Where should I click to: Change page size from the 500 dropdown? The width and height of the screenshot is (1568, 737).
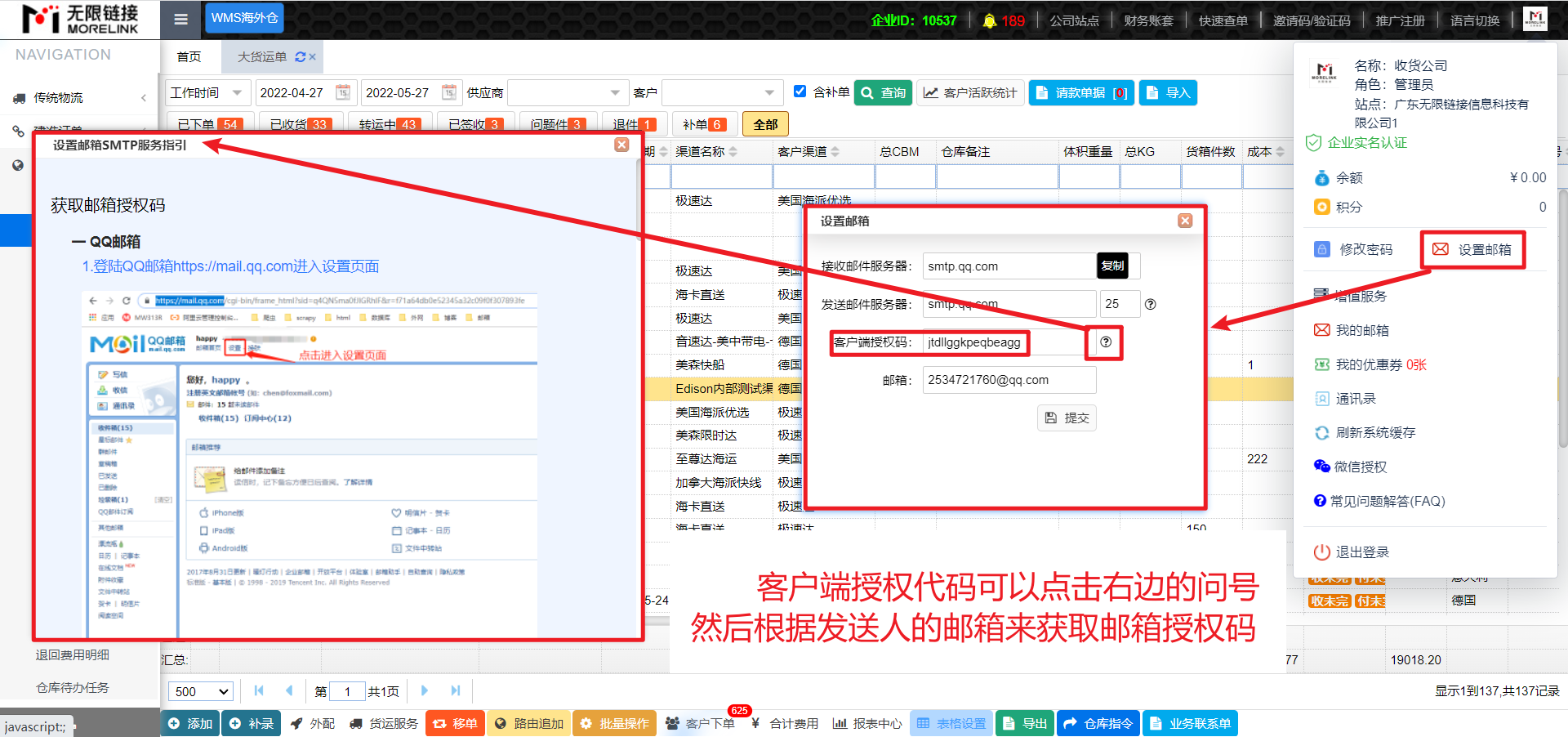pyautogui.click(x=201, y=692)
